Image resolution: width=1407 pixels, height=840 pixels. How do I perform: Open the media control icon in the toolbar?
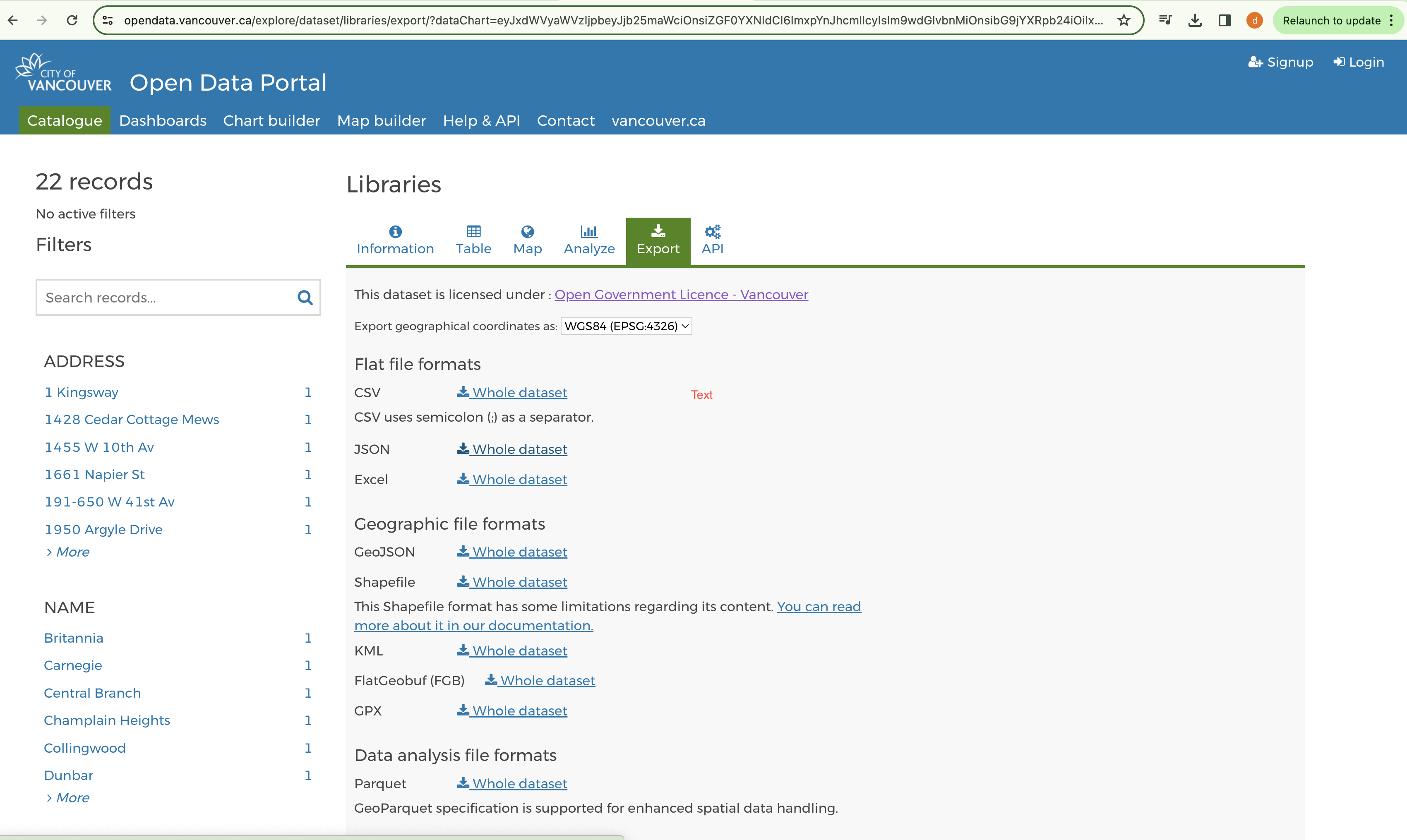1165,20
